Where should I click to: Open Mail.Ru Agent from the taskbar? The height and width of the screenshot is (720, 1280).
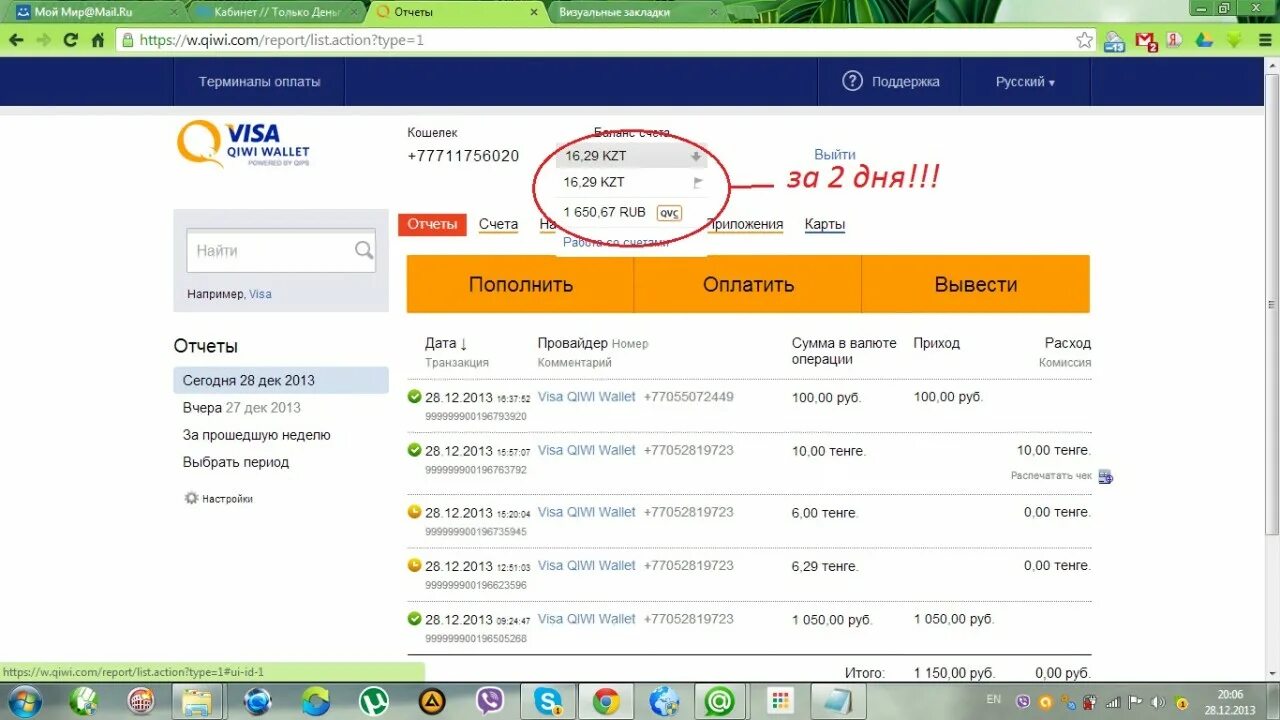719,702
